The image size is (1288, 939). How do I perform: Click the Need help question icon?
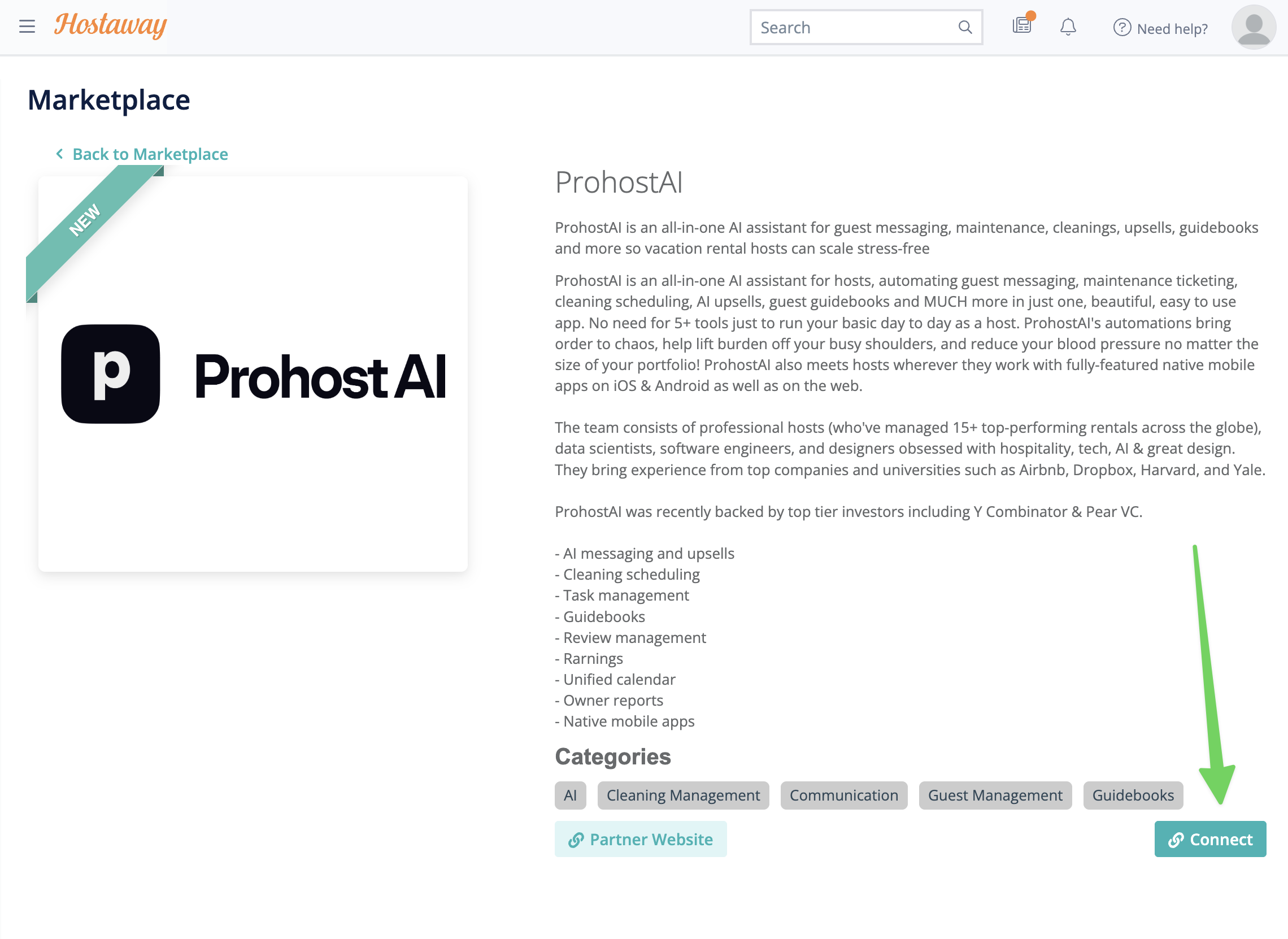tap(1121, 27)
